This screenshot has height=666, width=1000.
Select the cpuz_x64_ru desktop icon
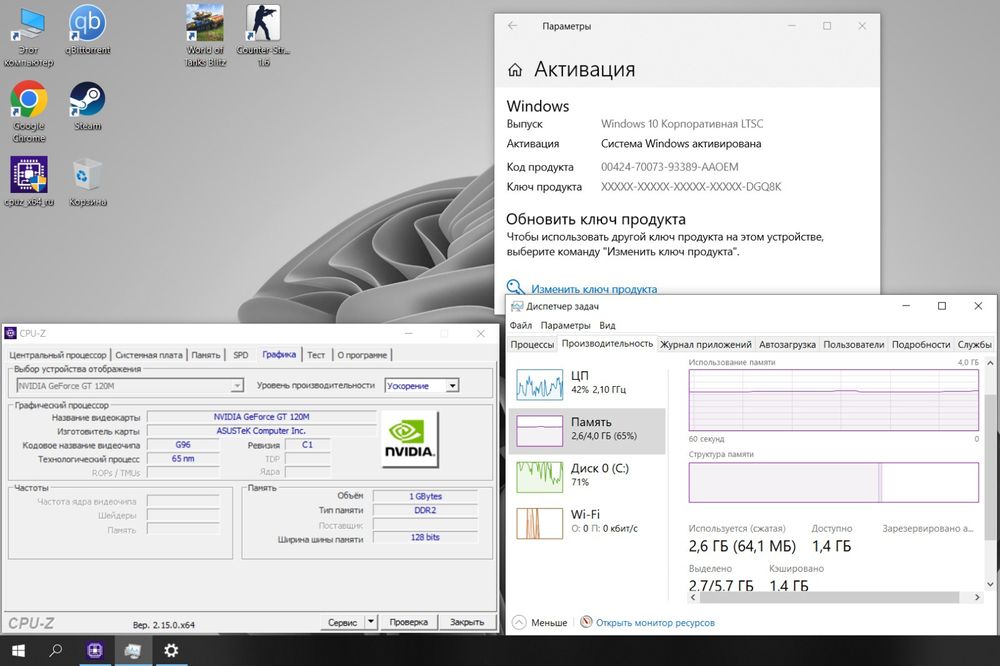pos(29,182)
